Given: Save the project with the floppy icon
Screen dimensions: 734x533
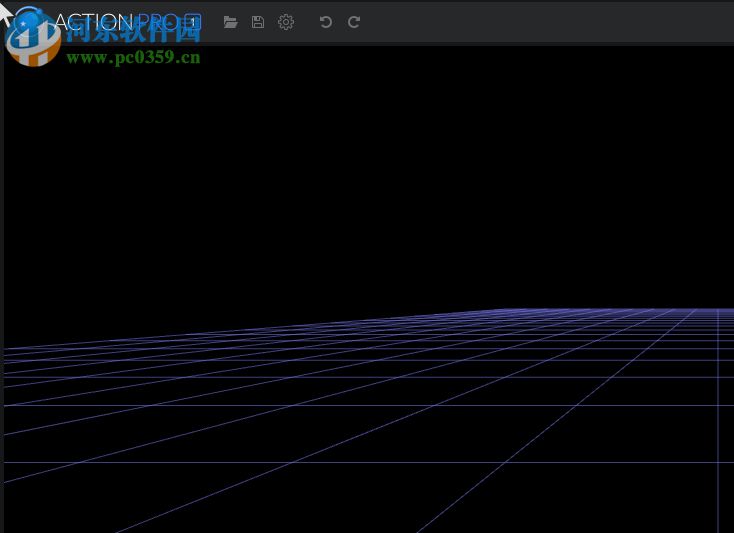Looking at the screenshot, I should (258, 22).
